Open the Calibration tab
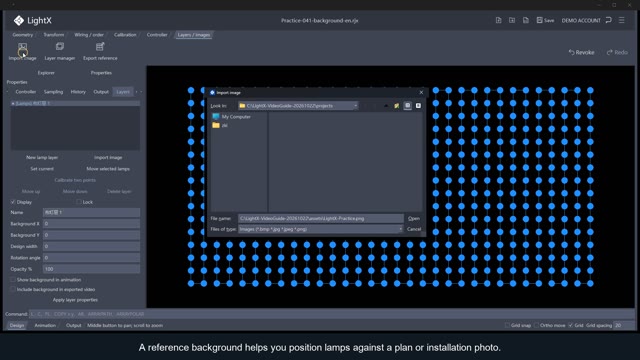This screenshot has width=640, height=360. [125, 35]
